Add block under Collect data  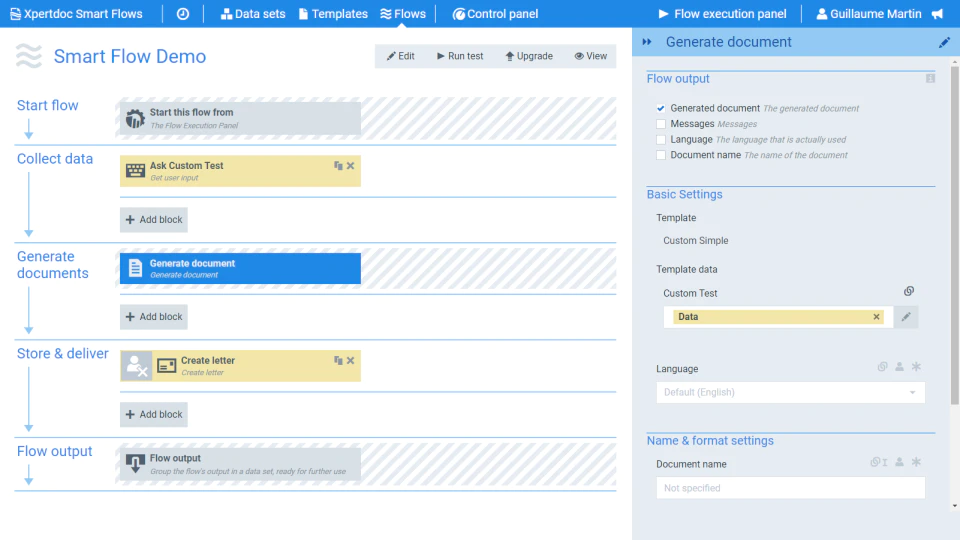(x=154, y=219)
